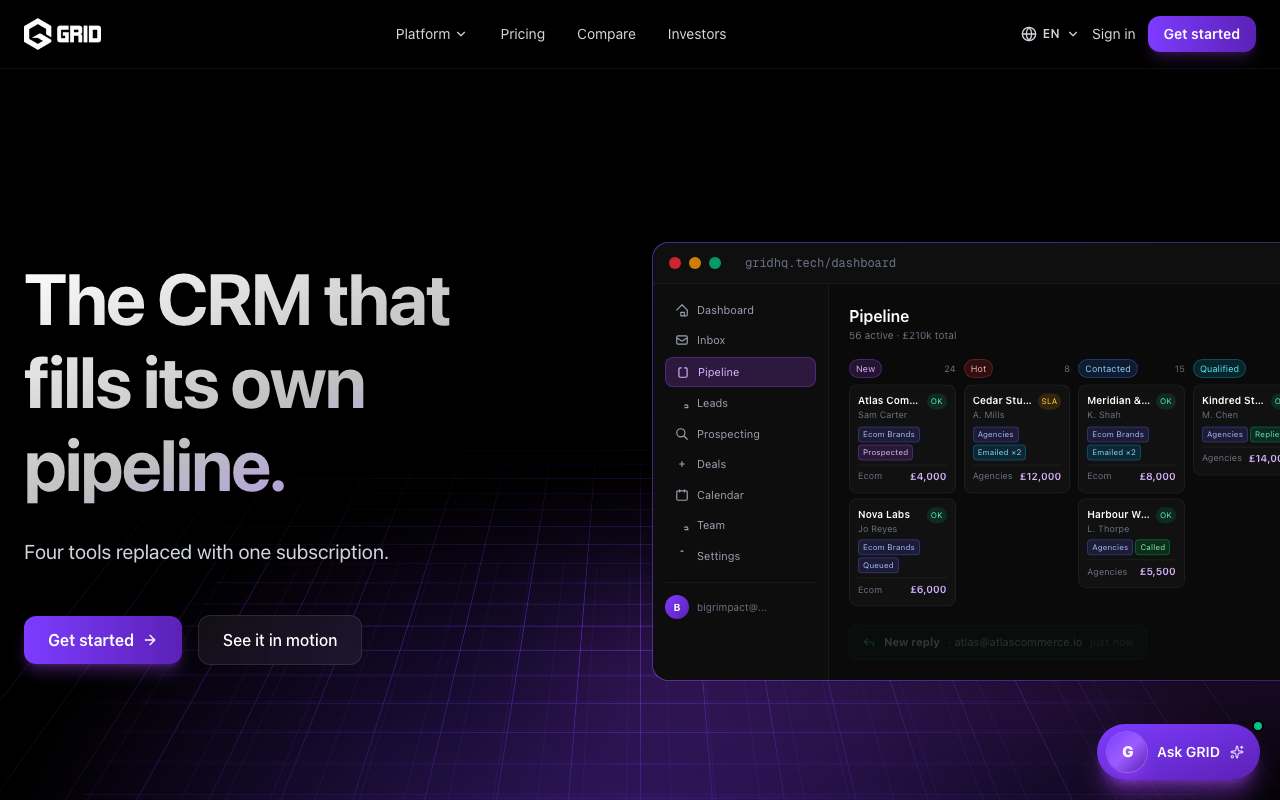Click the OK badge on Harbour card
Screen dimensions: 1280x800
coord(1166,515)
